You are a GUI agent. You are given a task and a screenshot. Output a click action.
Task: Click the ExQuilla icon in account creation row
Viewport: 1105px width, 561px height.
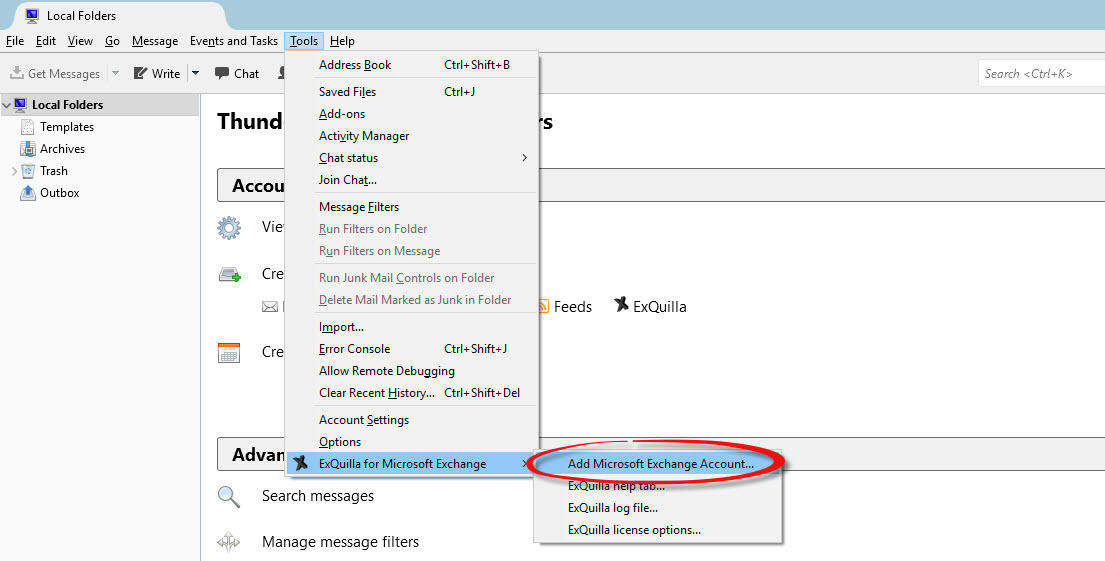tap(621, 306)
